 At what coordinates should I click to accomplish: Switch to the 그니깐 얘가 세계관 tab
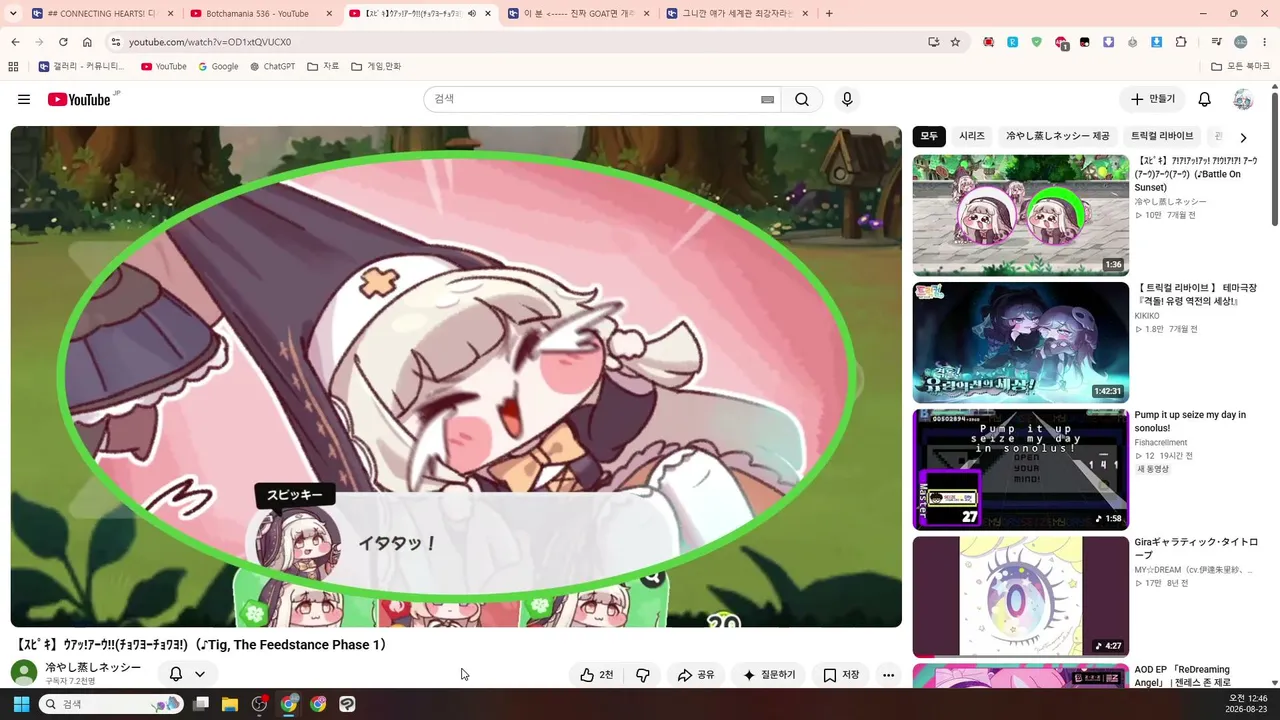[738, 14]
